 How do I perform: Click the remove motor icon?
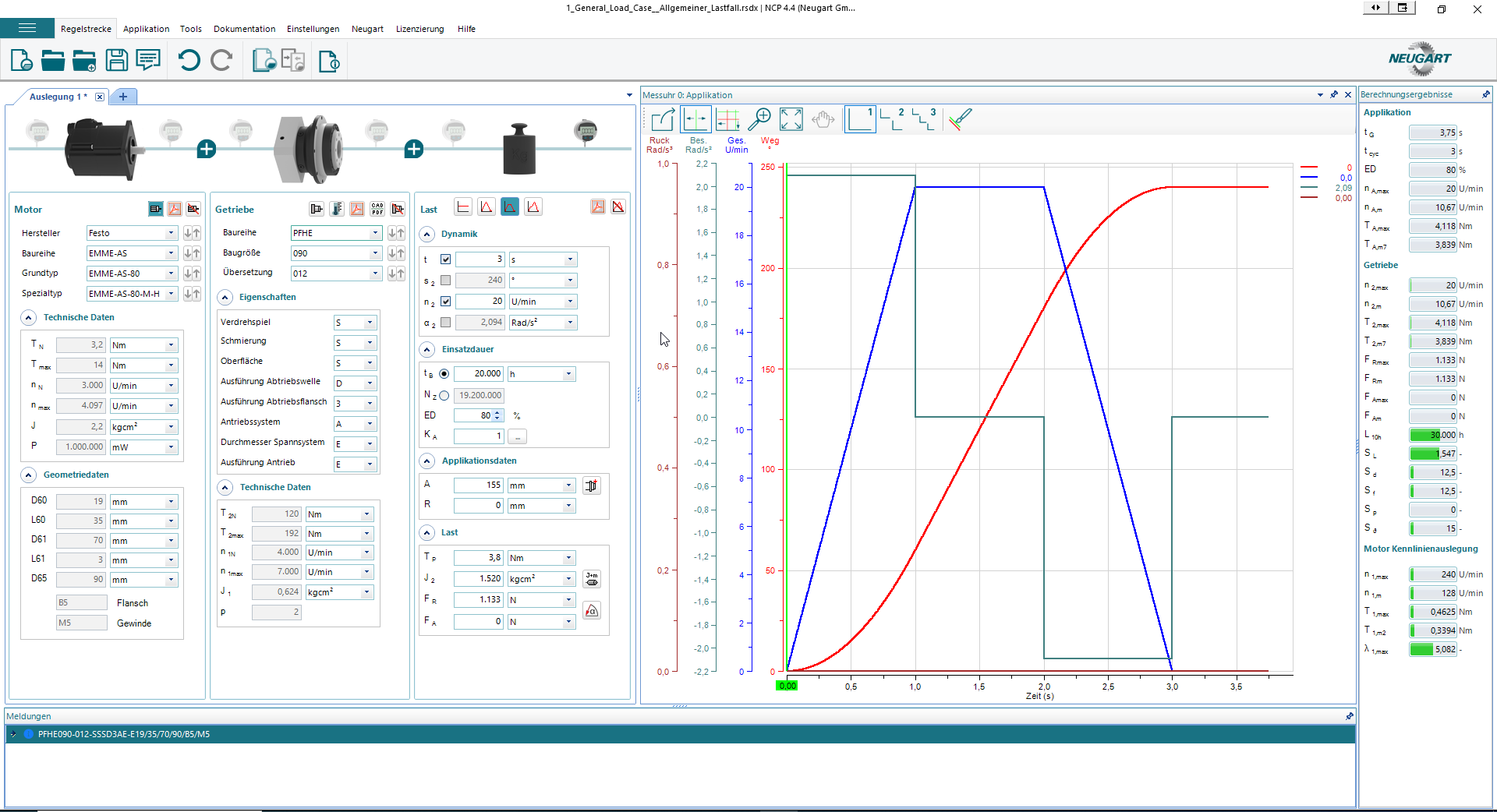pos(193,209)
